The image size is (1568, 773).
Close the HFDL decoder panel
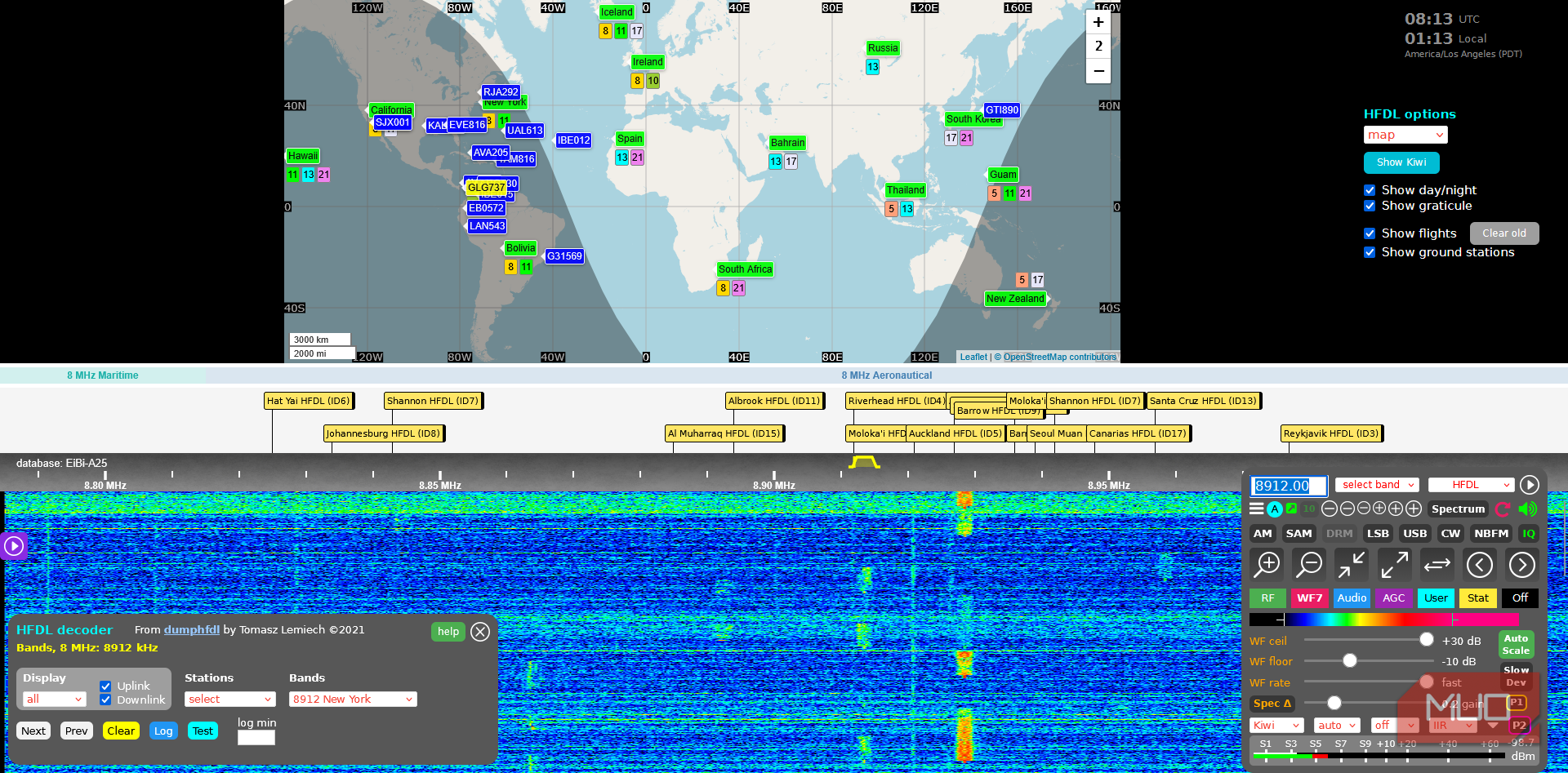pyautogui.click(x=480, y=631)
